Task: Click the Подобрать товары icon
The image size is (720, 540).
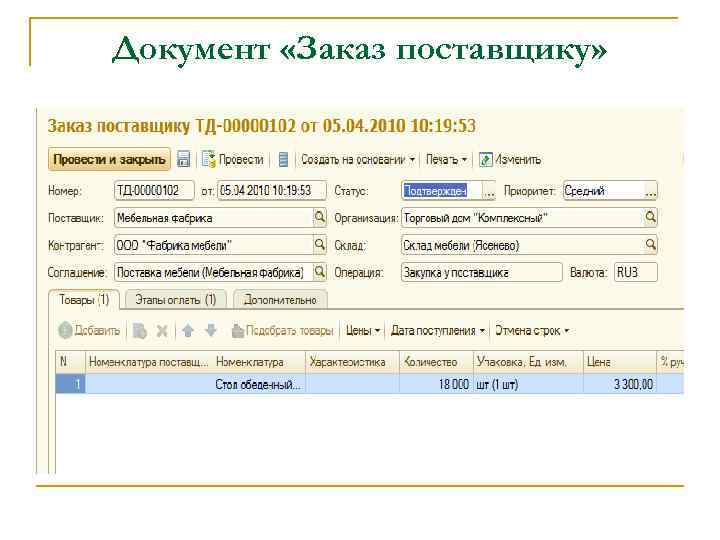Action: pos(237,331)
